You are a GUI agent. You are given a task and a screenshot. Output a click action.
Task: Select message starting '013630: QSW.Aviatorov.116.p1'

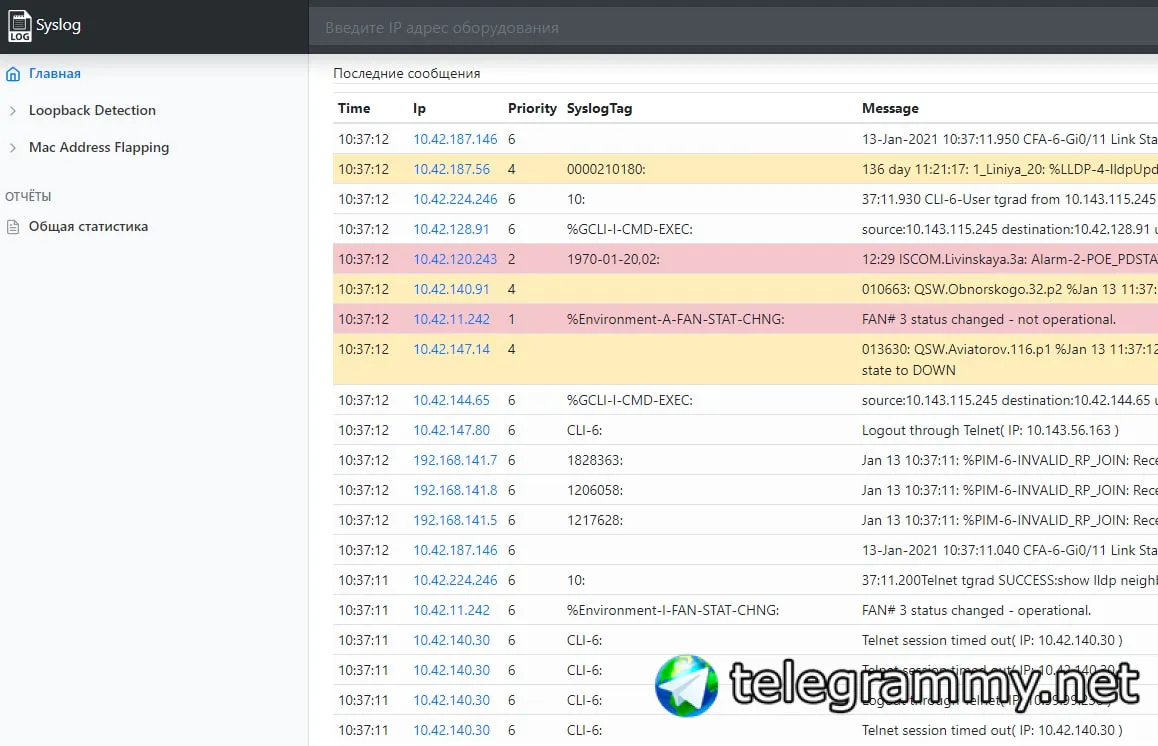1010,349
